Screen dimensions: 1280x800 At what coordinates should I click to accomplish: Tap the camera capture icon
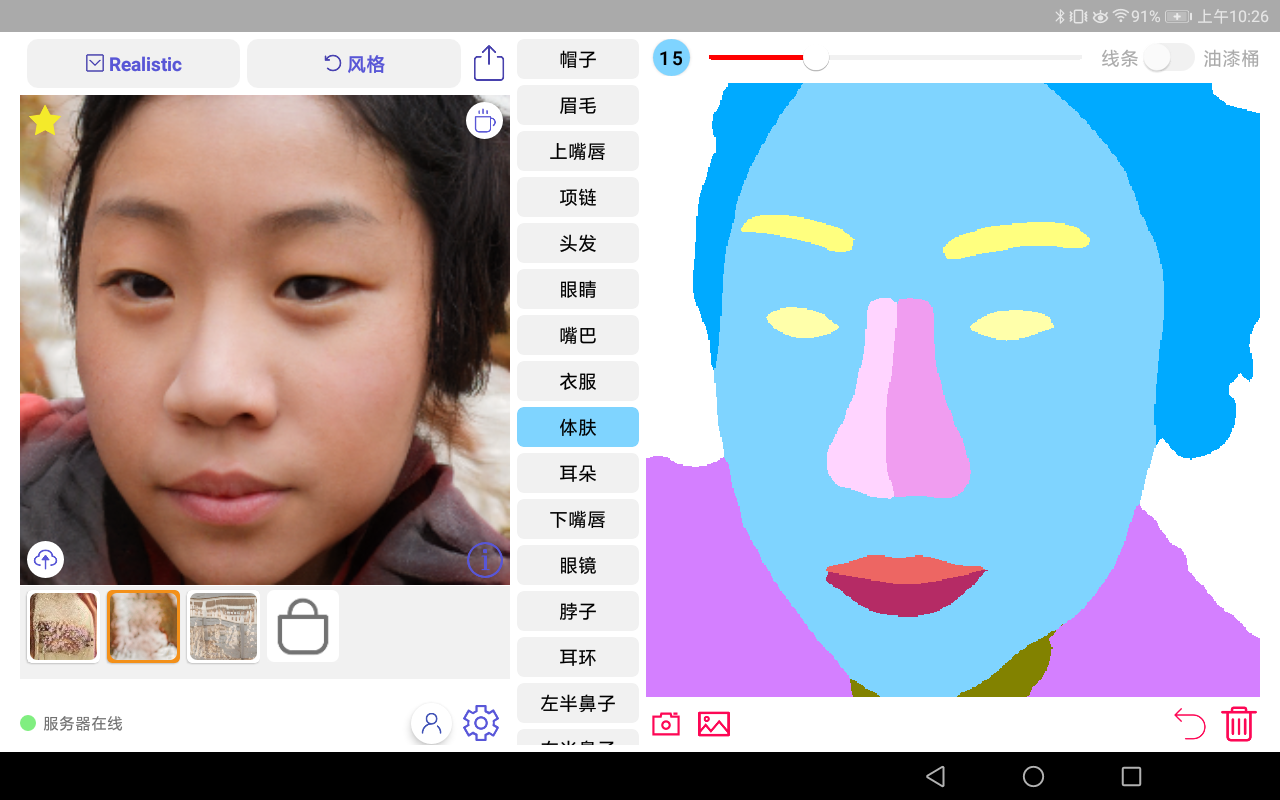click(x=666, y=724)
